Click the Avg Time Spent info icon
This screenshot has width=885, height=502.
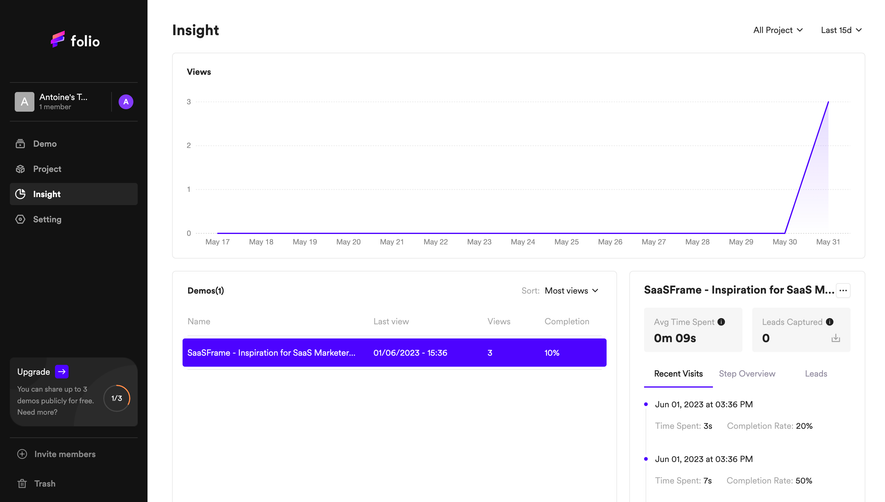(x=721, y=322)
